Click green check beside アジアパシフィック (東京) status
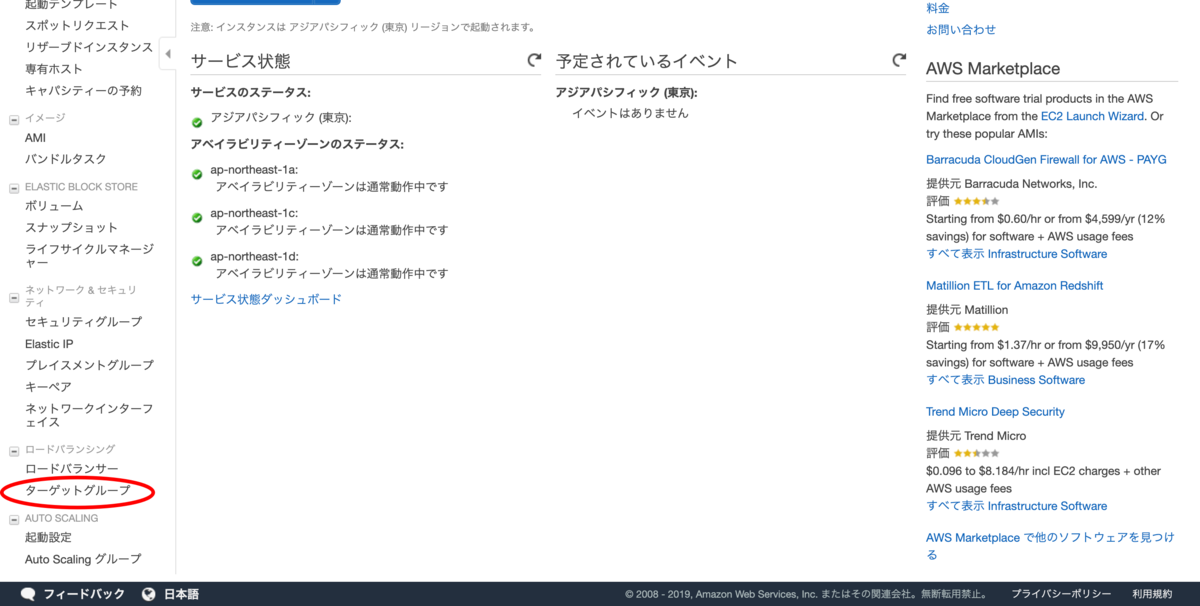The height and width of the screenshot is (606, 1200). click(197, 122)
